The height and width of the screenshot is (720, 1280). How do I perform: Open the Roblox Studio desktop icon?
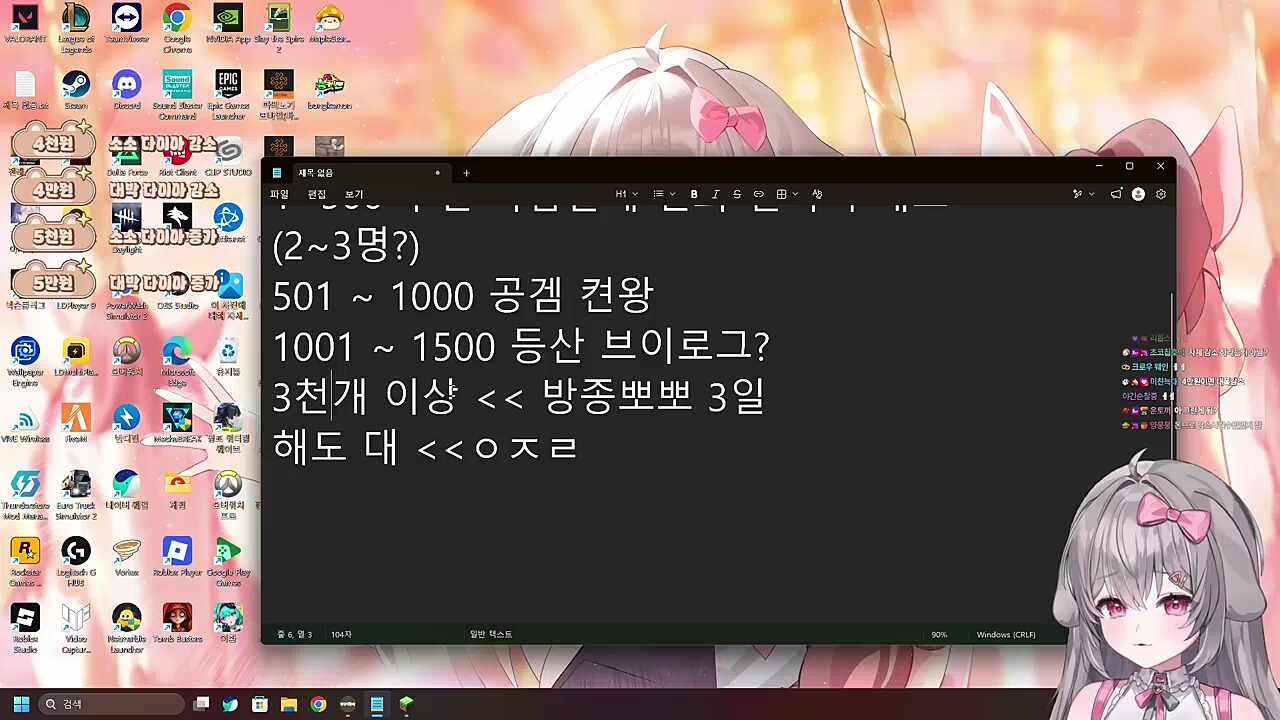24,628
